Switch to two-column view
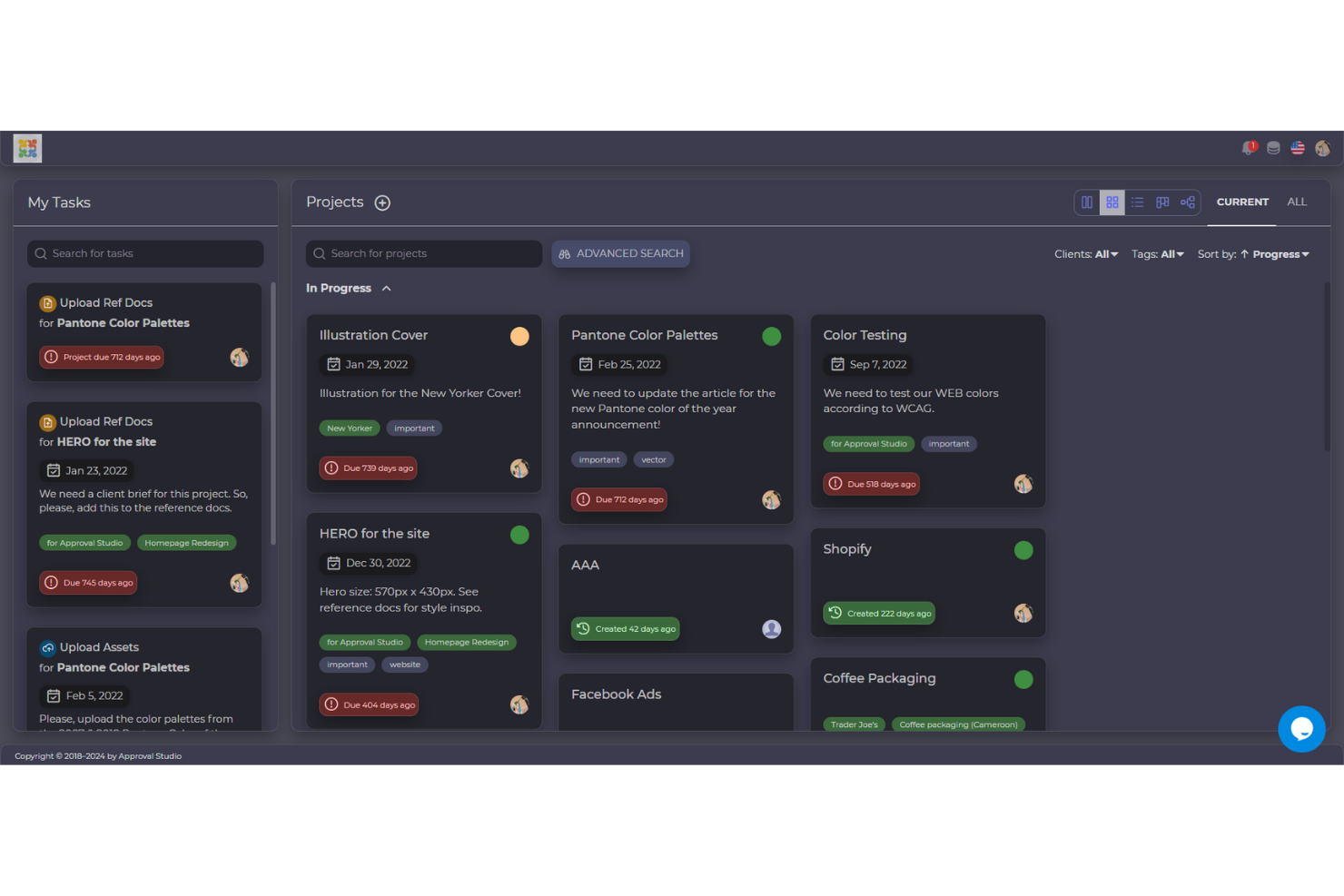1344x896 pixels. click(1087, 202)
